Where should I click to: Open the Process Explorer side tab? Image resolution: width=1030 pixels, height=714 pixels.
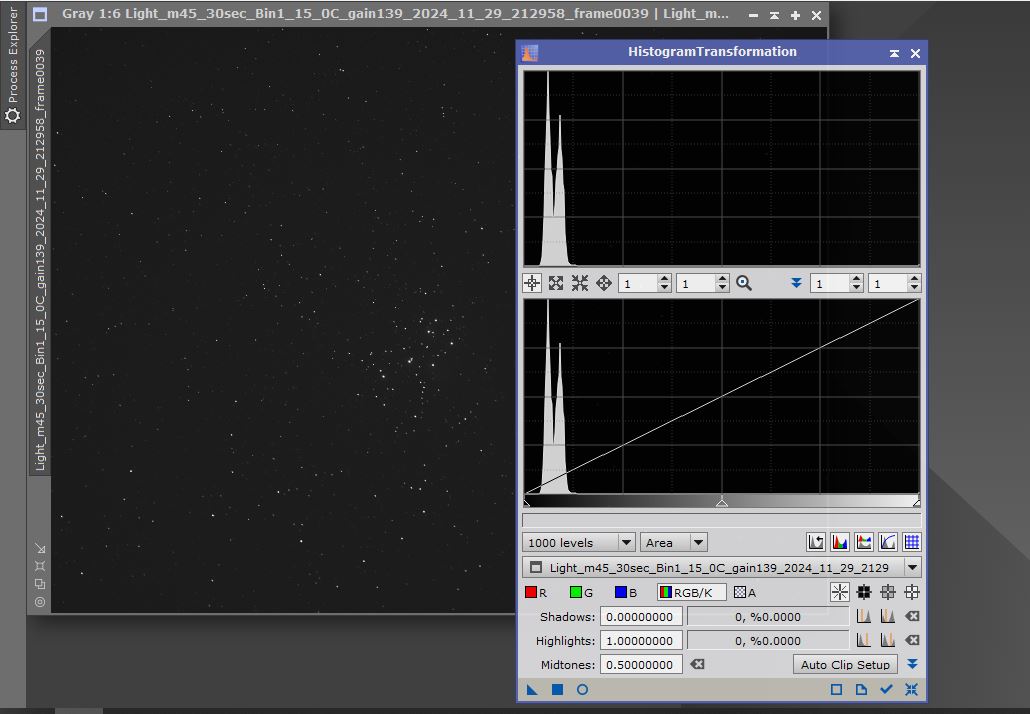pos(12,64)
